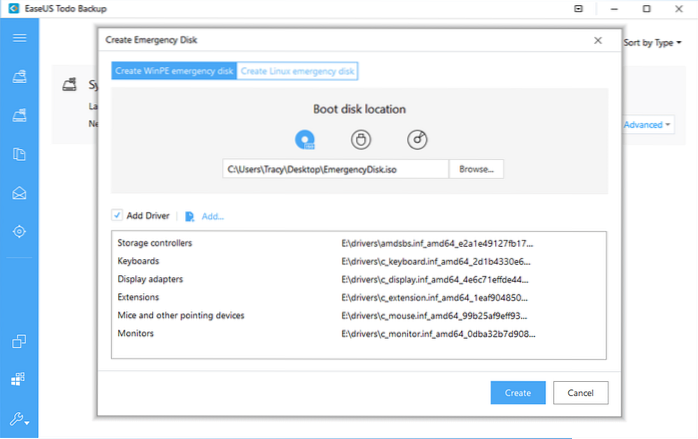This screenshot has width=698, height=439.
Task: Switch to Create WinPE emergency disk tab
Action: pyautogui.click(x=174, y=71)
